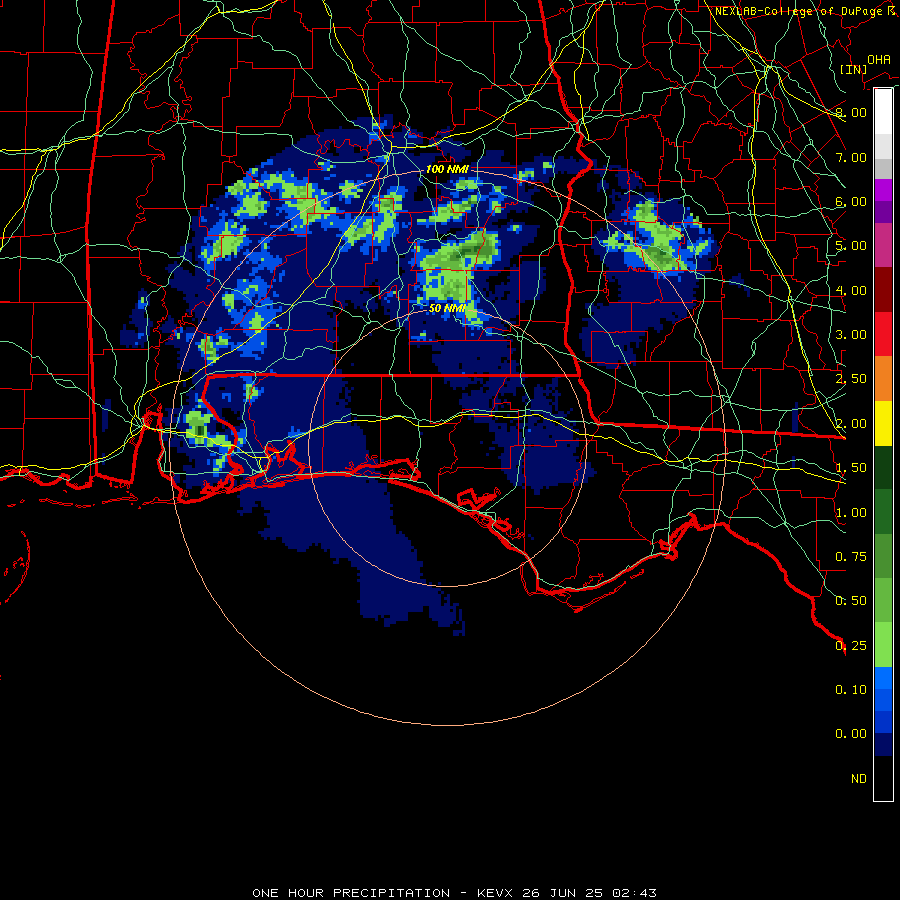Click the 8.00 legend value
The height and width of the screenshot is (900, 900).
(x=851, y=112)
